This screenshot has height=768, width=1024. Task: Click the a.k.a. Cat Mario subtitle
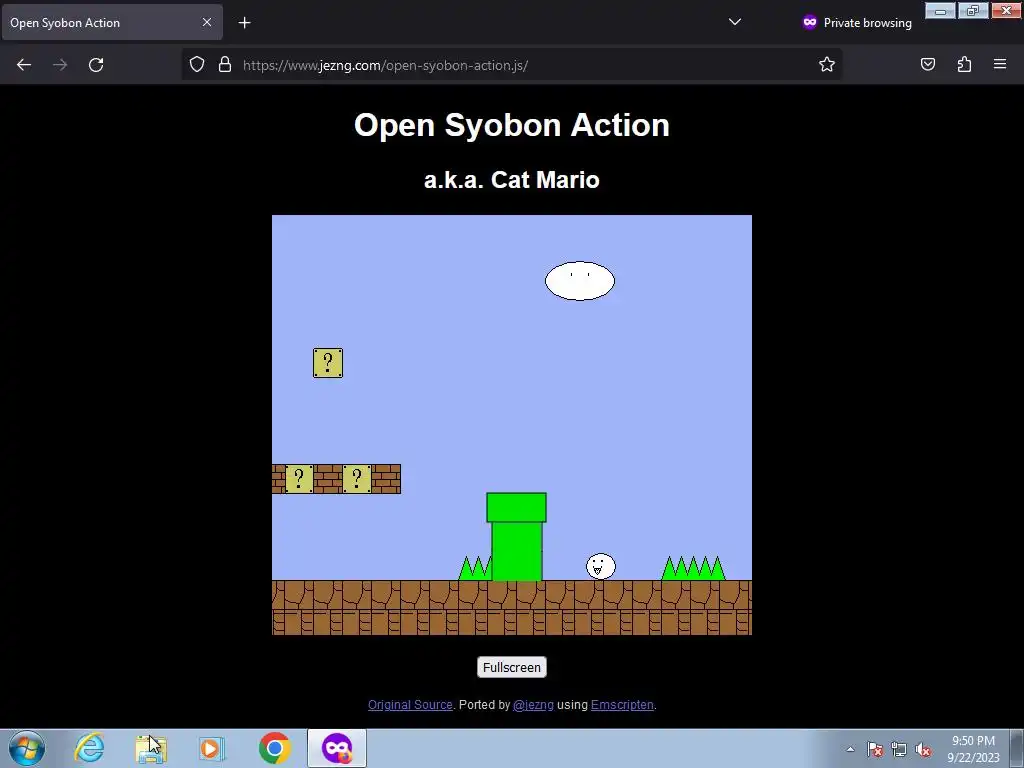(x=511, y=180)
